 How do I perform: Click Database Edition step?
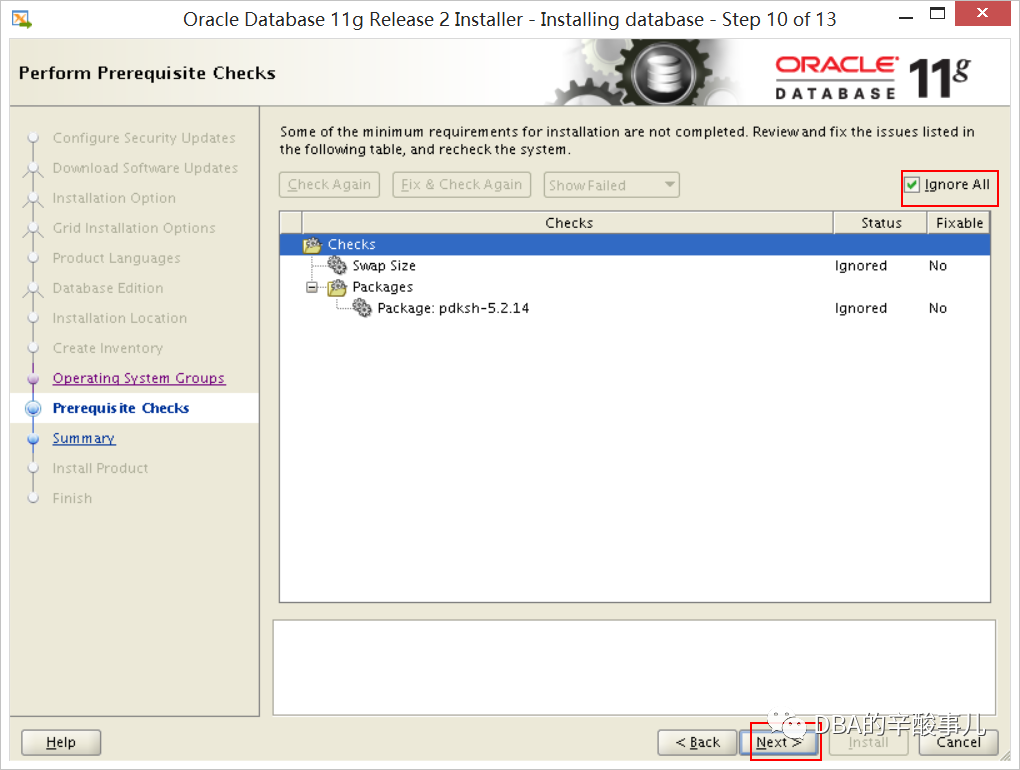[108, 288]
